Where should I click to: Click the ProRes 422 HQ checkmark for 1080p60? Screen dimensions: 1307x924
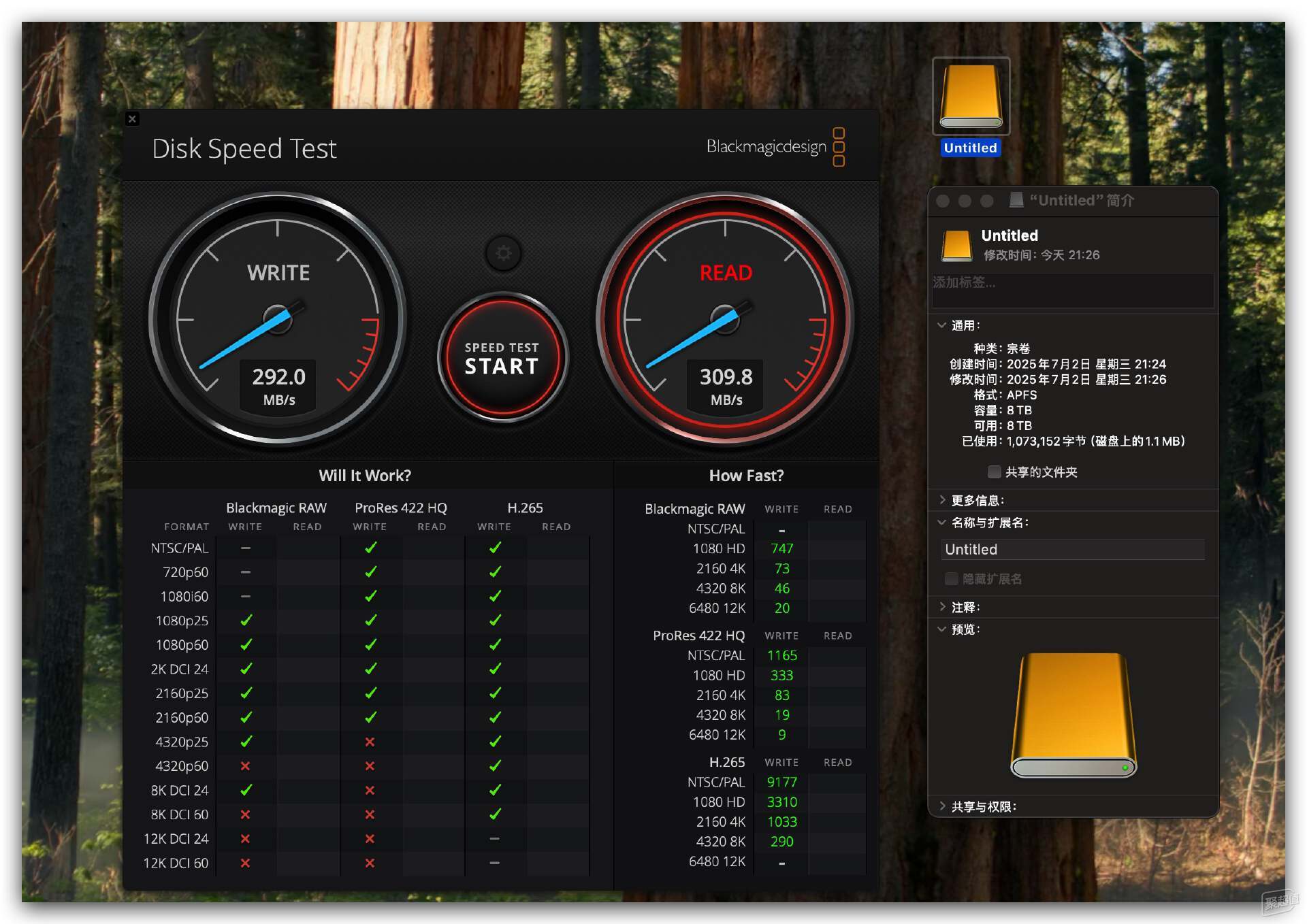click(x=370, y=644)
